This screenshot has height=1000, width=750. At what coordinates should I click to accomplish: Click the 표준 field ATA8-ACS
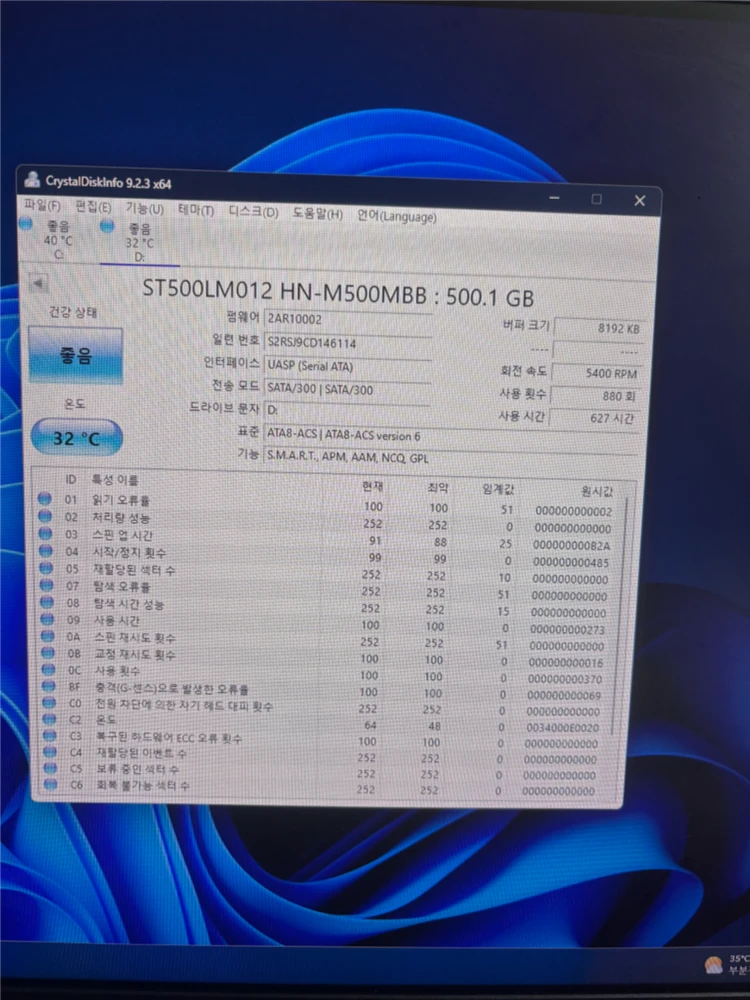[450, 436]
